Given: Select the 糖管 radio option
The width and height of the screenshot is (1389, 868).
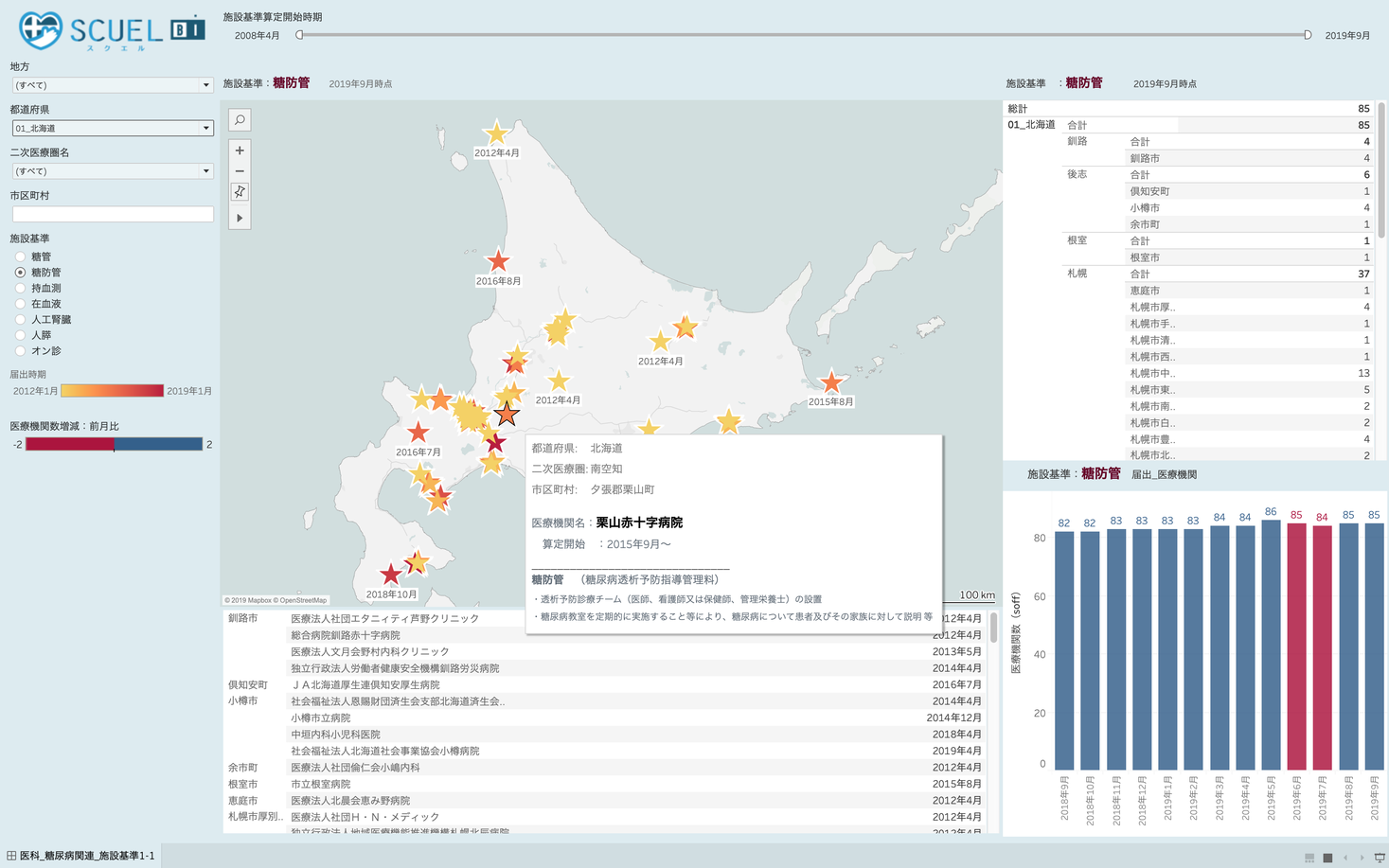Looking at the screenshot, I should pos(20,257).
